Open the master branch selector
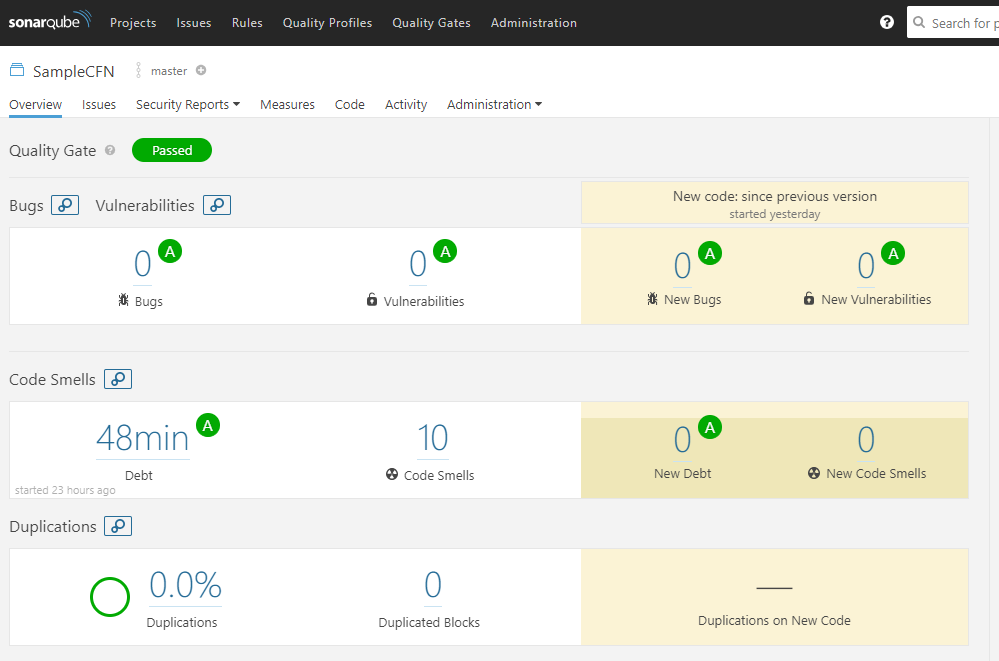999x661 pixels. pos(168,71)
